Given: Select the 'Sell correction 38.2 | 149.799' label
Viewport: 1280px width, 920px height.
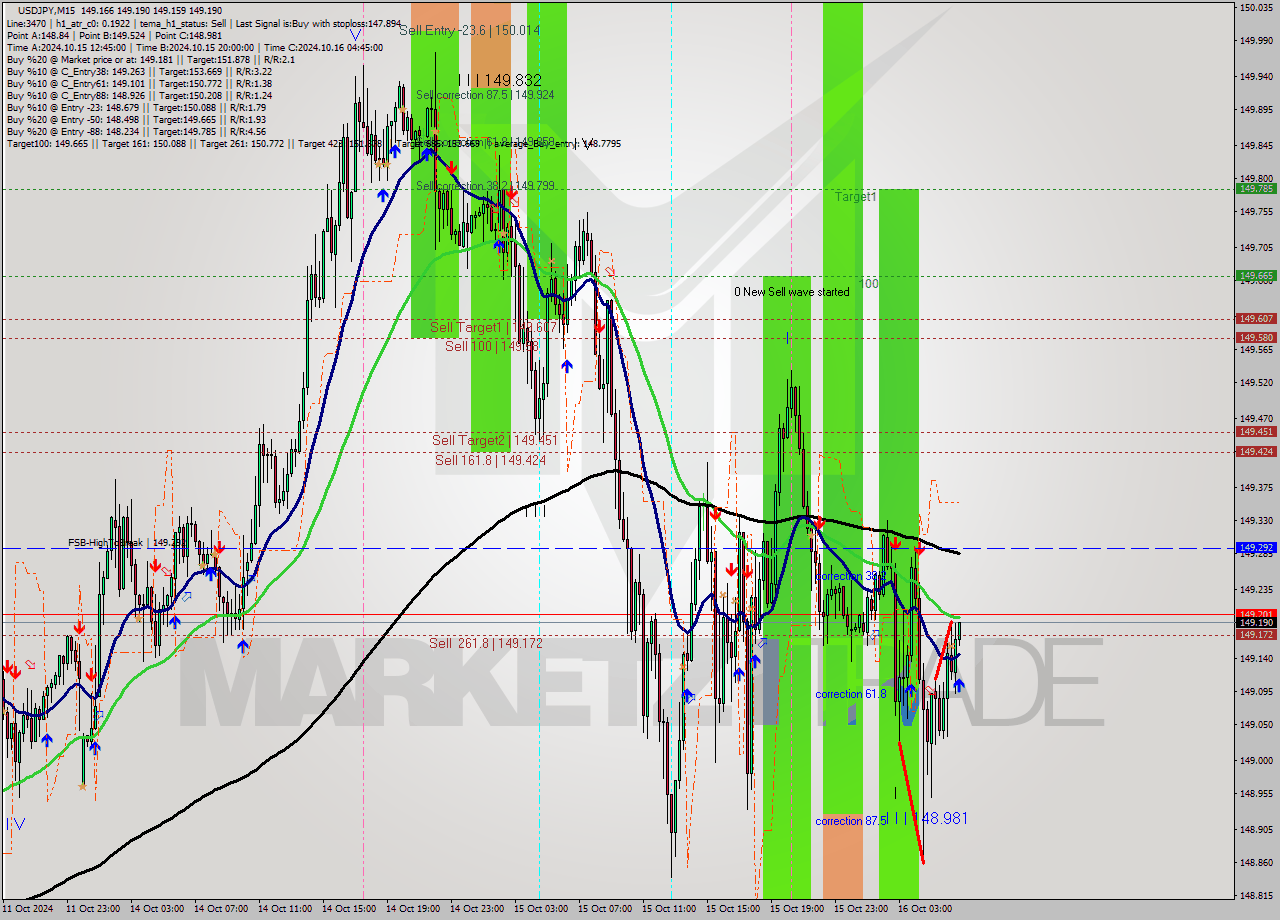Looking at the screenshot, I should 485,186.
